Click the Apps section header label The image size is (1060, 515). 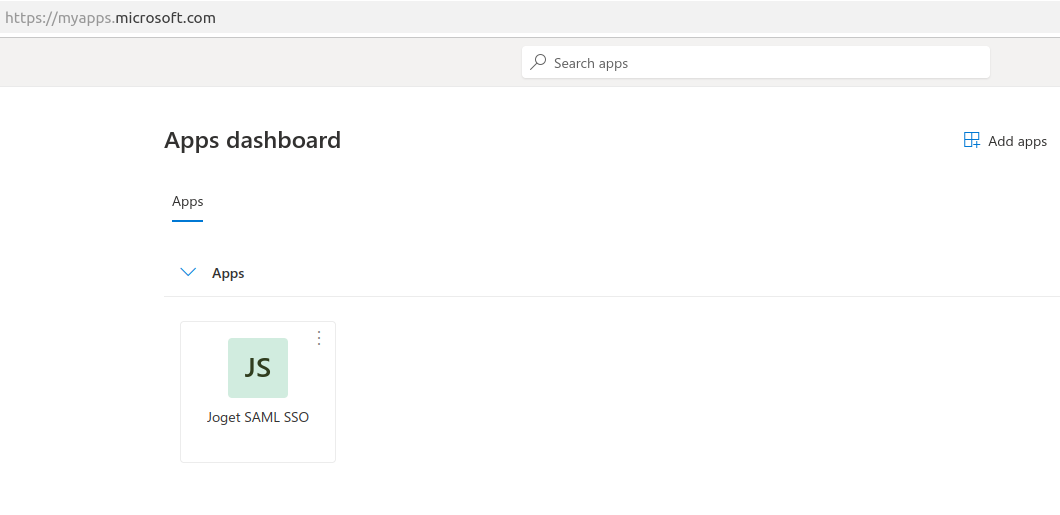point(228,273)
